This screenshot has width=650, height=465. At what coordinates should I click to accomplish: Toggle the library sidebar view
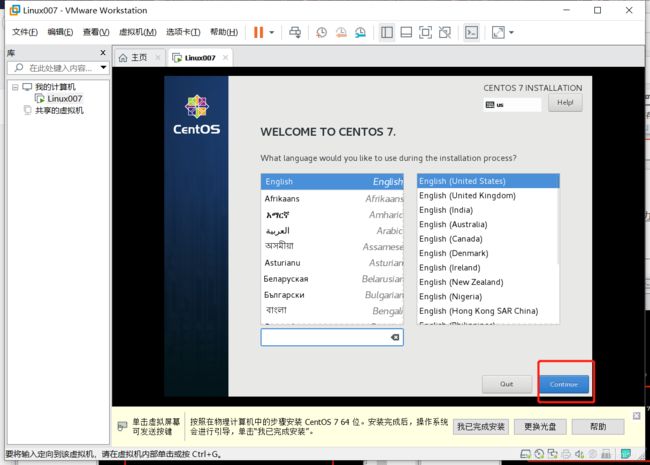(x=387, y=32)
